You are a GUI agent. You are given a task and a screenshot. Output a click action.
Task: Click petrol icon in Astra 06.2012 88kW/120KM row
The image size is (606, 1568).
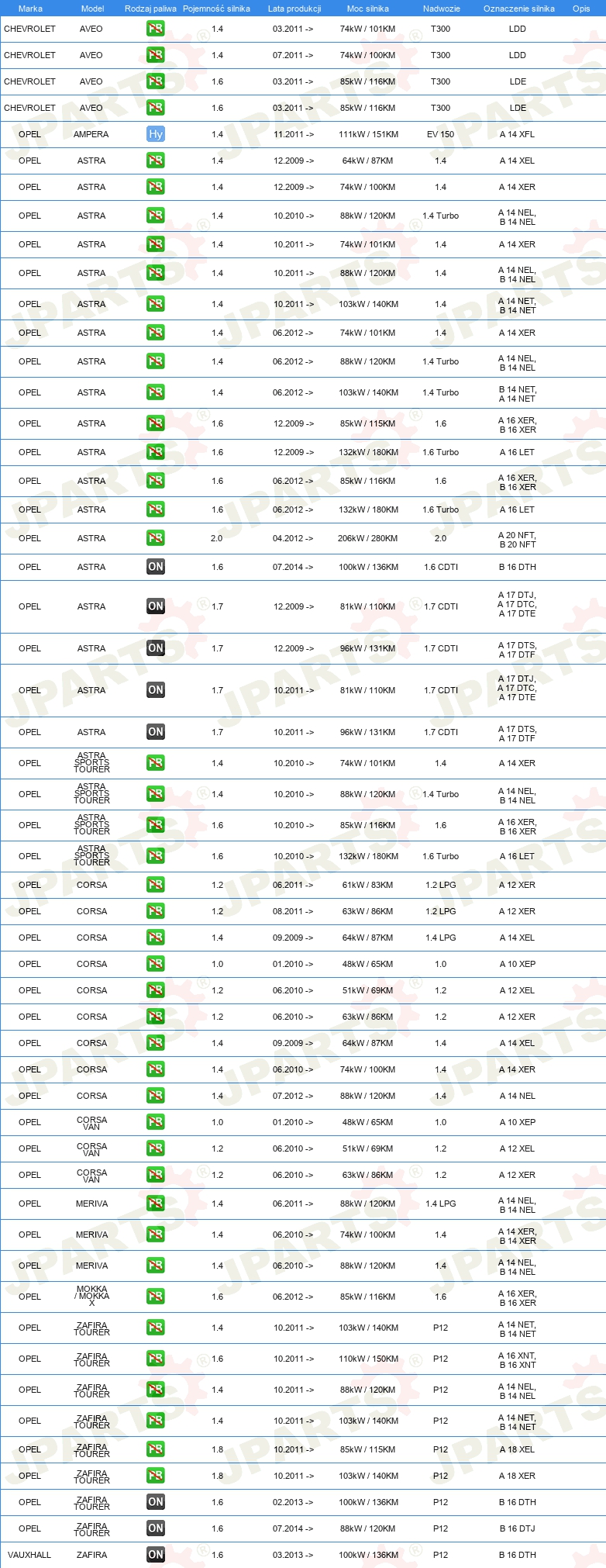155,361
